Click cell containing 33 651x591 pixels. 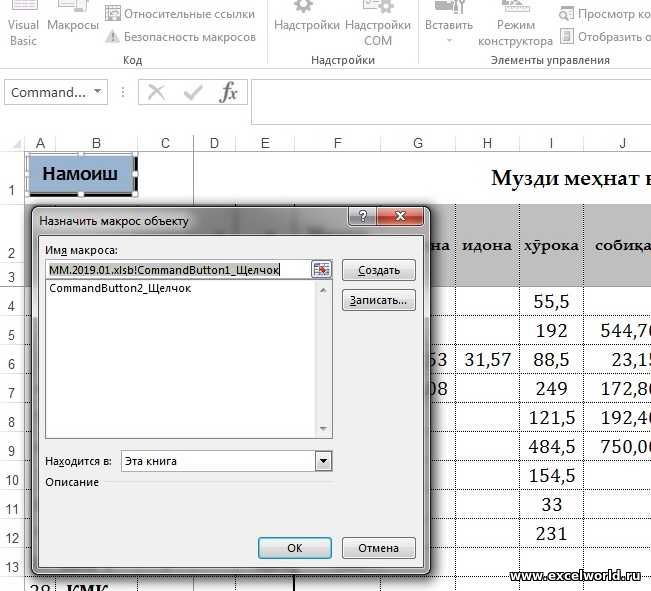[x=551, y=505]
